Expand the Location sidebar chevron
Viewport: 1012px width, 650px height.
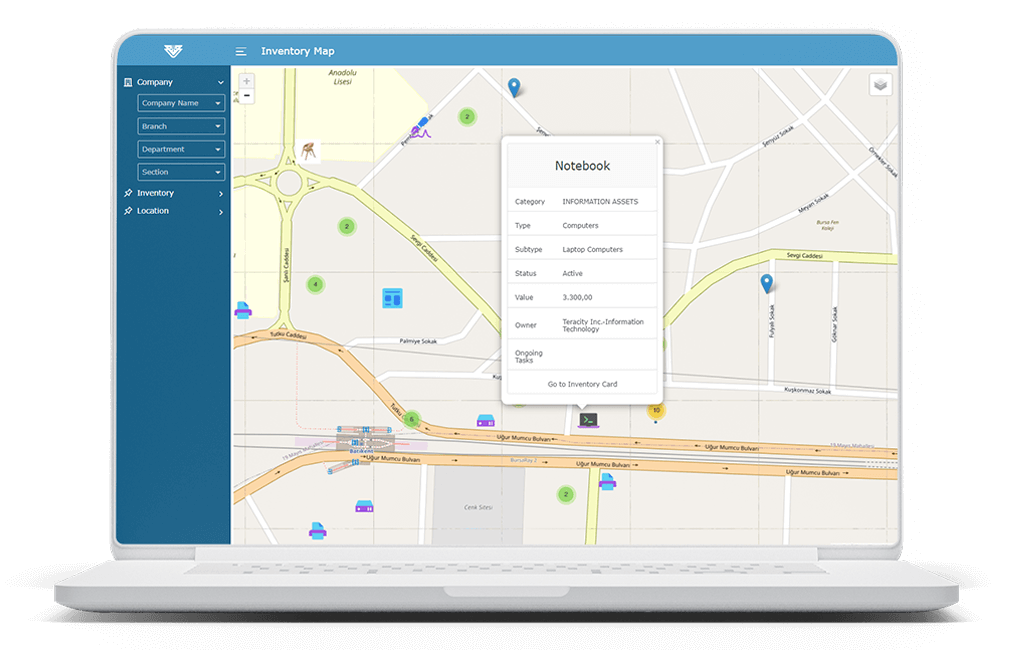tap(221, 212)
